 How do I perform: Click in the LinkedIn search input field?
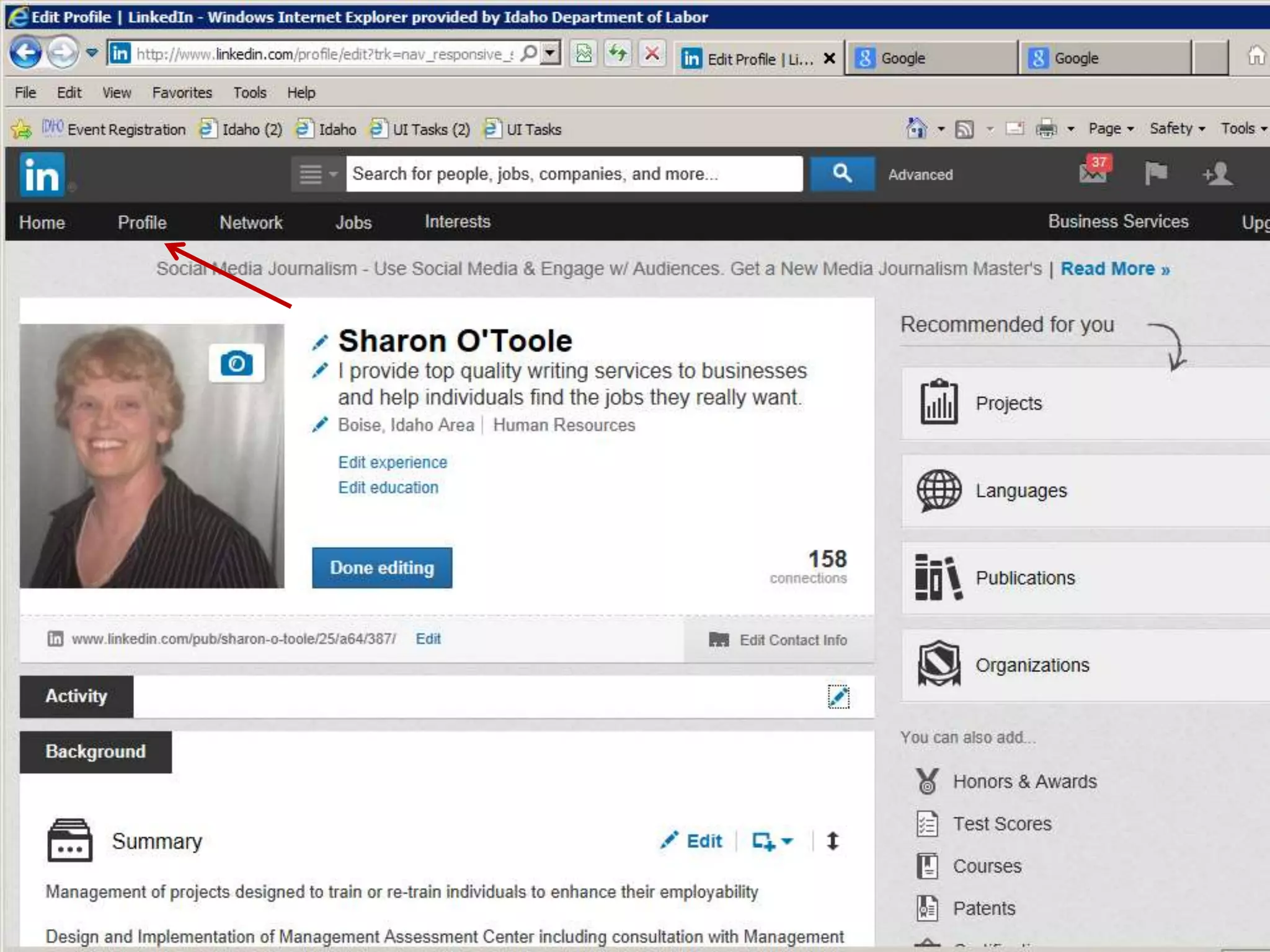click(x=574, y=174)
